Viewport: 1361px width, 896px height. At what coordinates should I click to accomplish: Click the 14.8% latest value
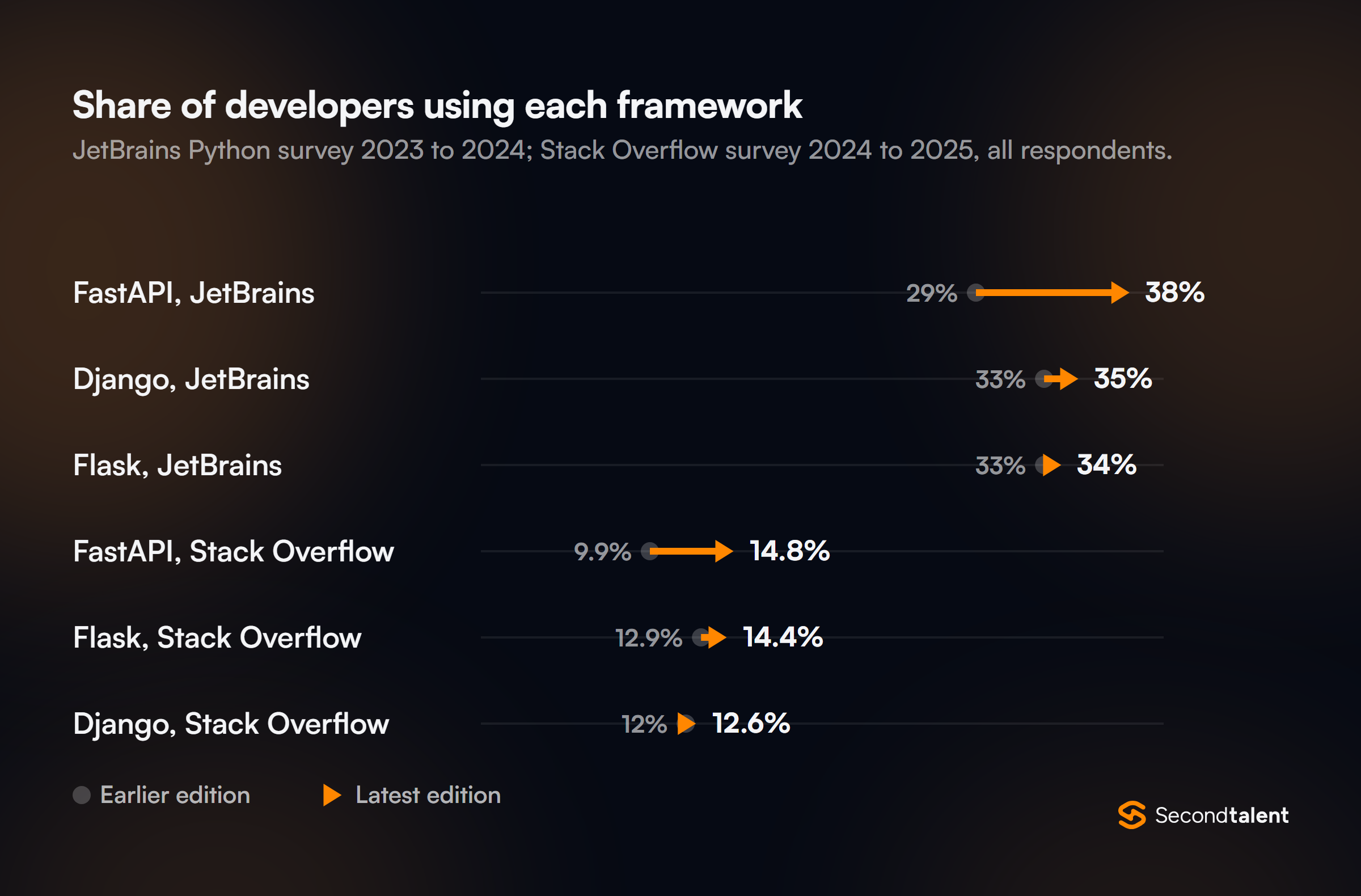[790, 551]
